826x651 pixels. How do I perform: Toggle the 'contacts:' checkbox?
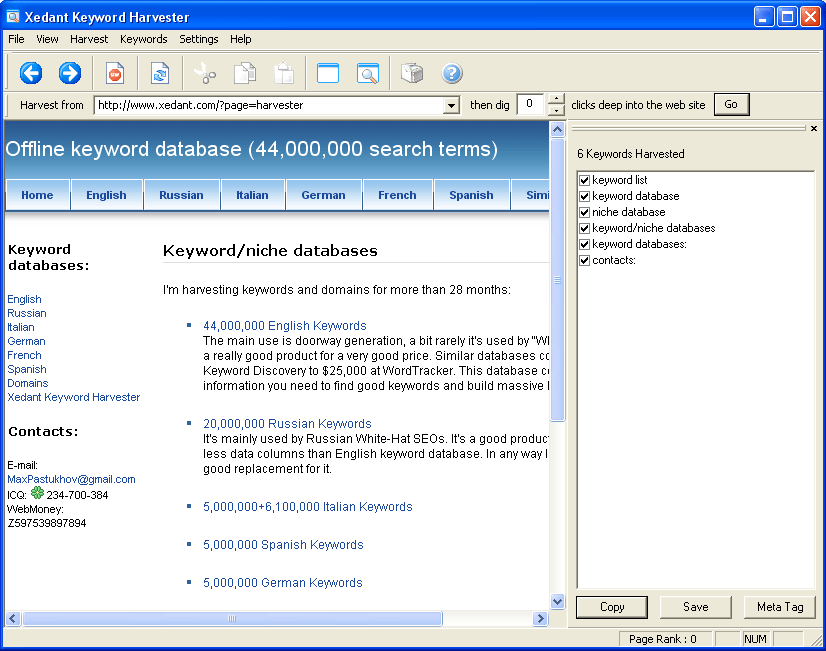point(584,260)
